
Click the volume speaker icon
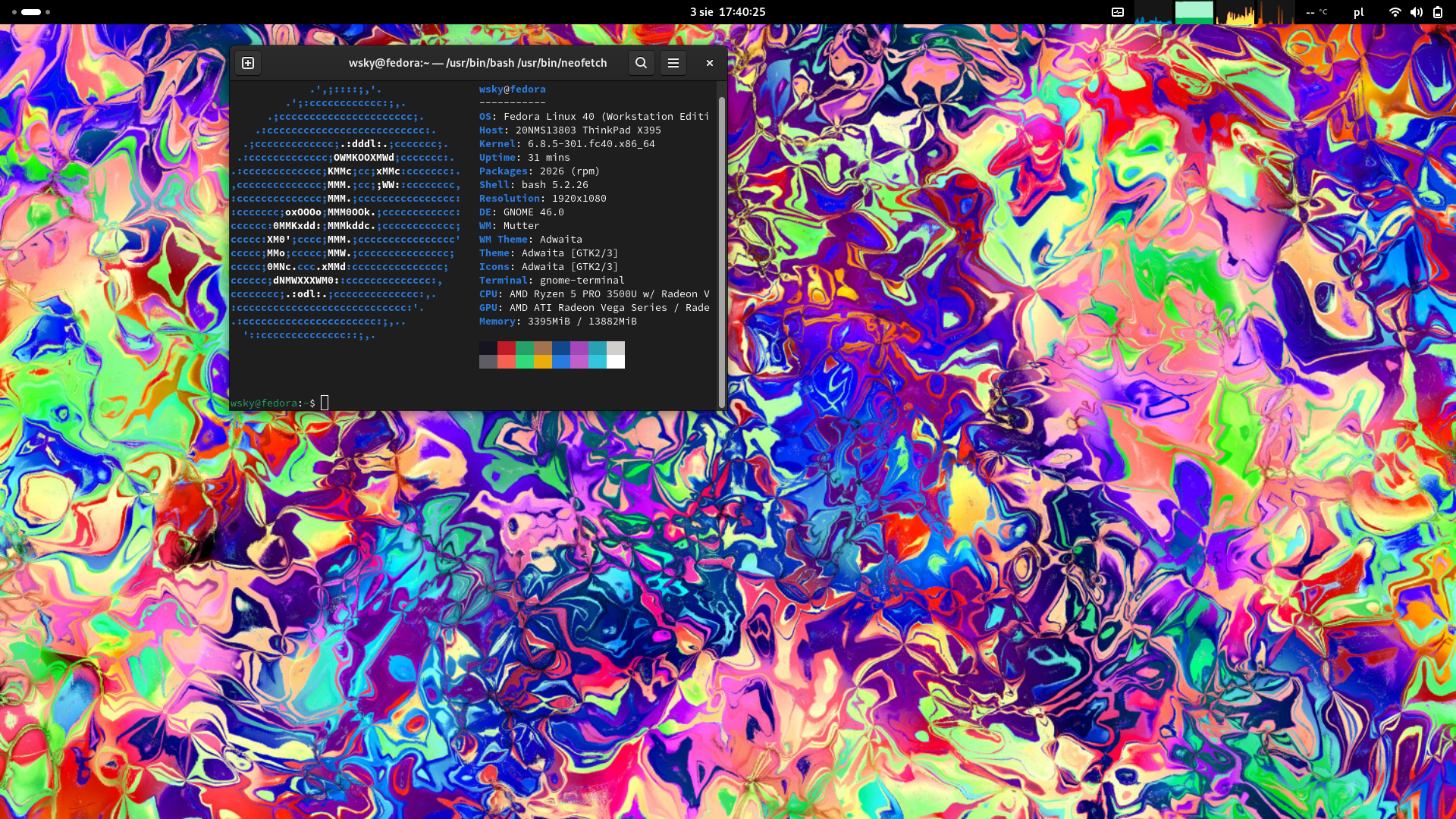coord(1416,12)
